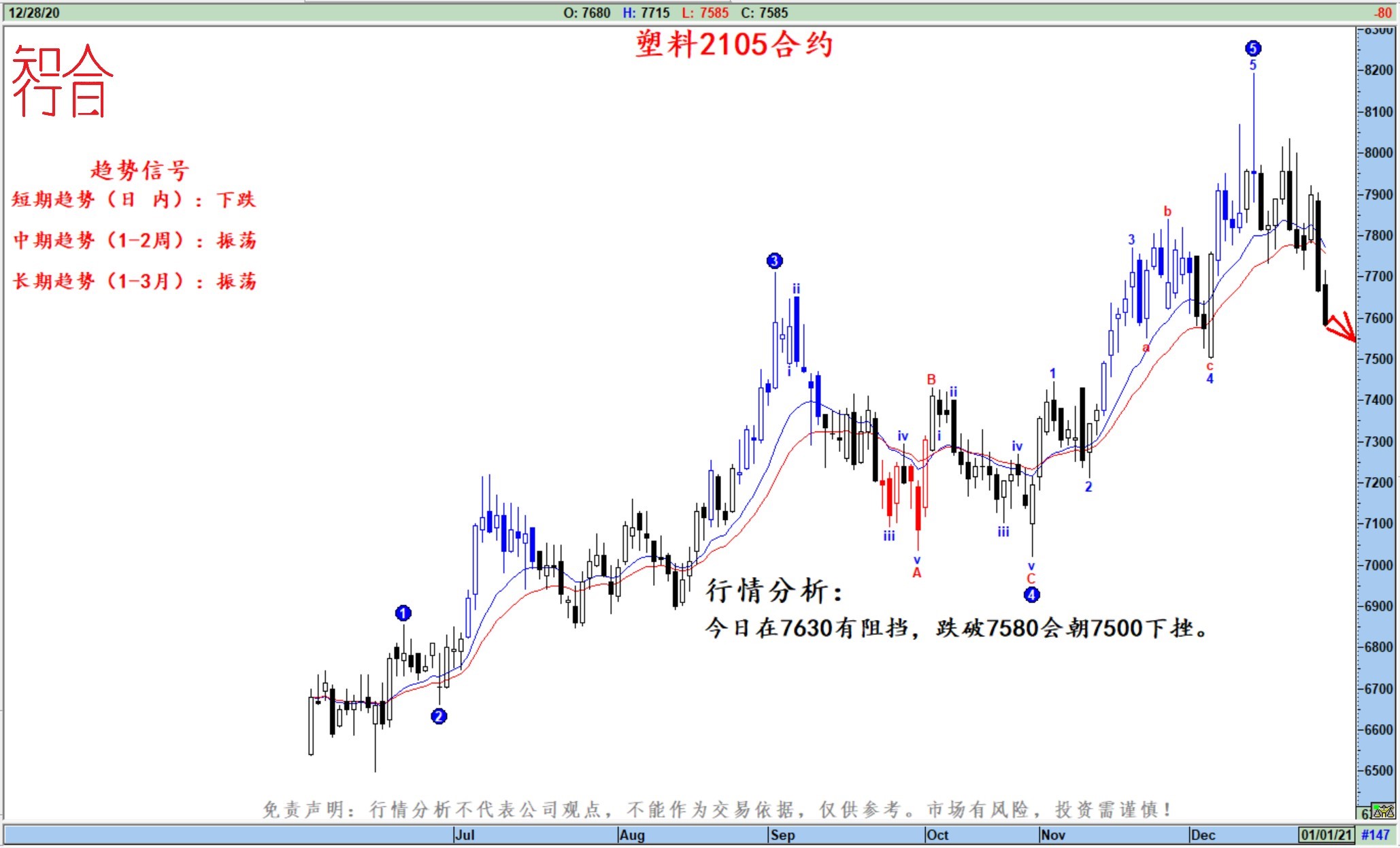The width and height of the screenshot is (1400, 848).
Task: Click the #147 bar count label
Action: [x=1376, y=834]
